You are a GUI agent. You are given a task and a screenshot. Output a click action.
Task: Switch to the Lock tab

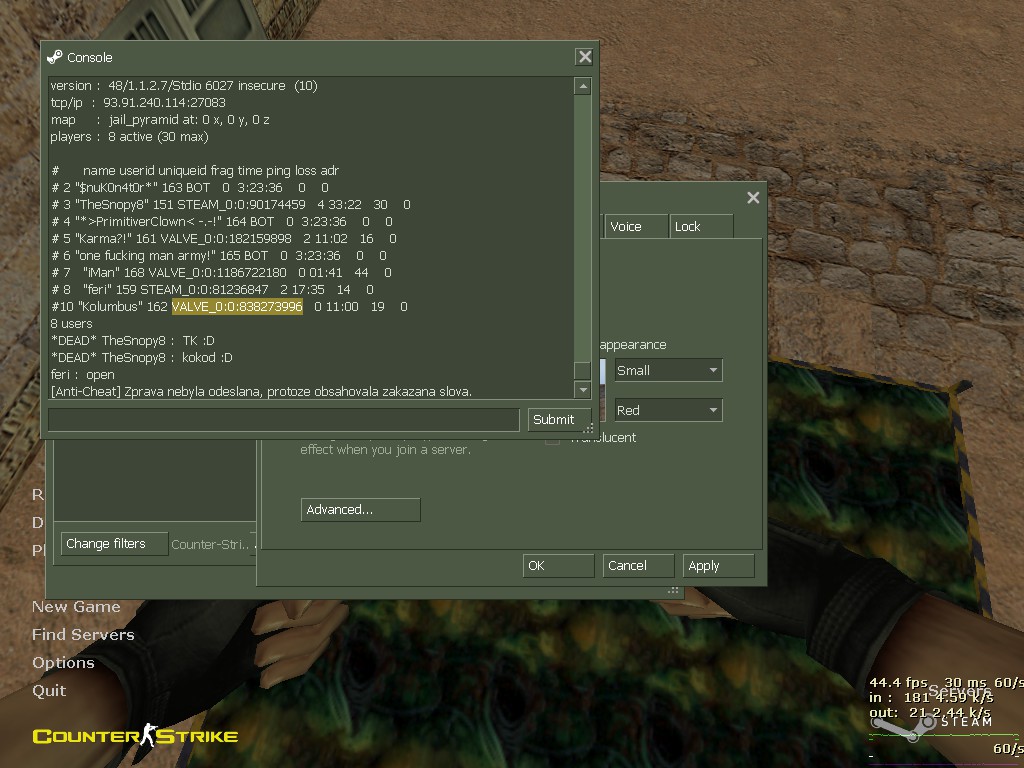[x=701, y=227]
